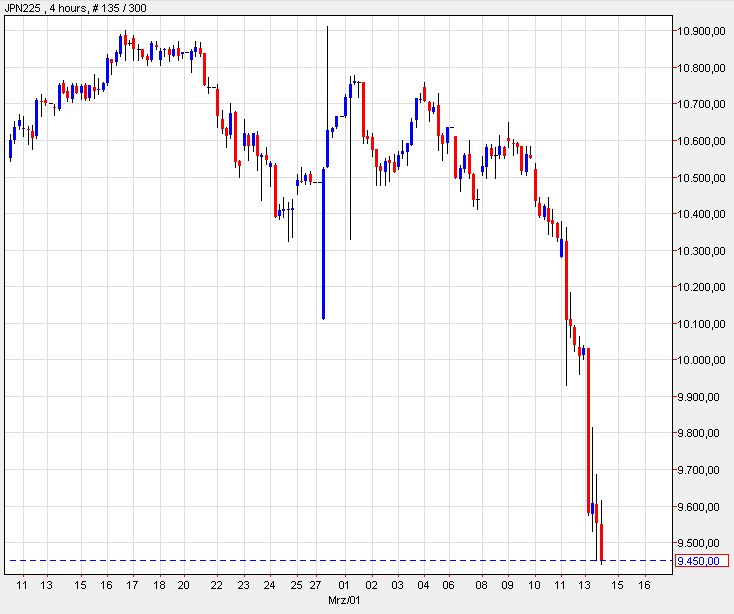Screen dimensions: 734x614
Task: Click date label 13 next to date label 15
Action: pyautogui.click(x=46, y=585)
